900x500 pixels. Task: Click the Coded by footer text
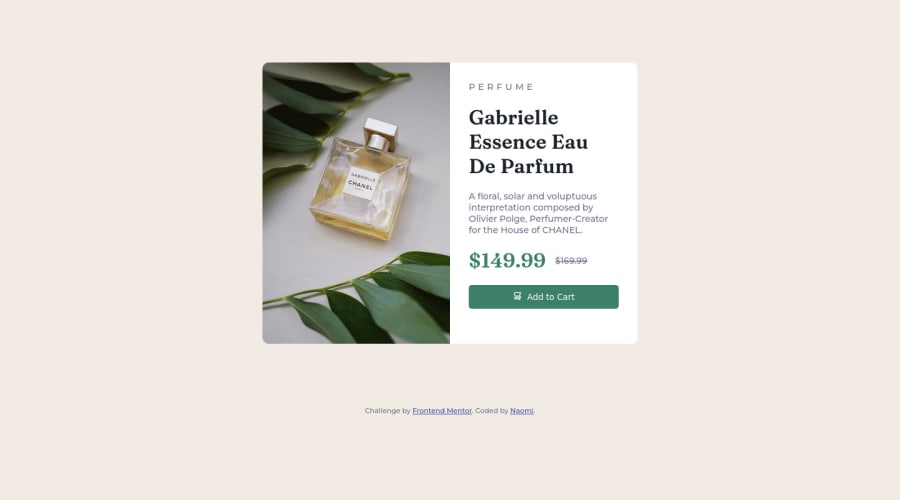point(492,410)
